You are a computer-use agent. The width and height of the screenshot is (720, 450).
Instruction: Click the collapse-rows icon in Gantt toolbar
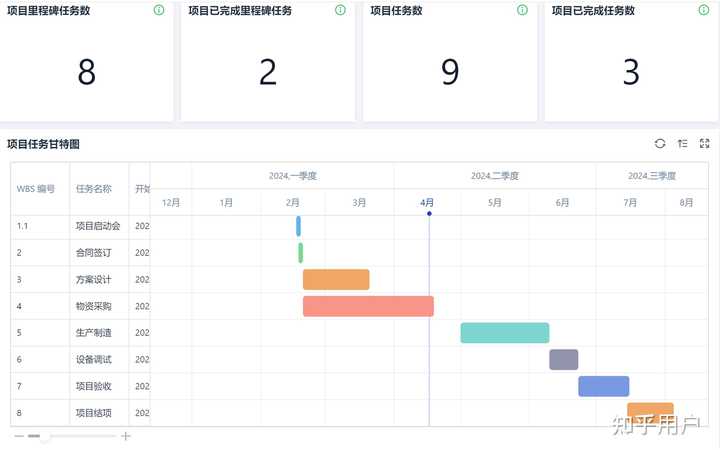tap(682, 144)
